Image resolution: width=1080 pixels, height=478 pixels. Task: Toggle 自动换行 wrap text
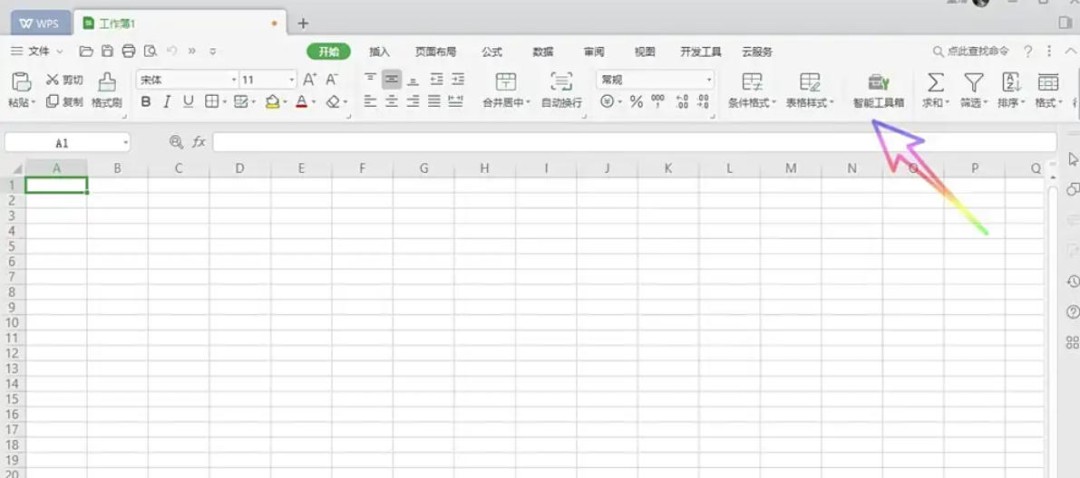(x=562, y=90)
